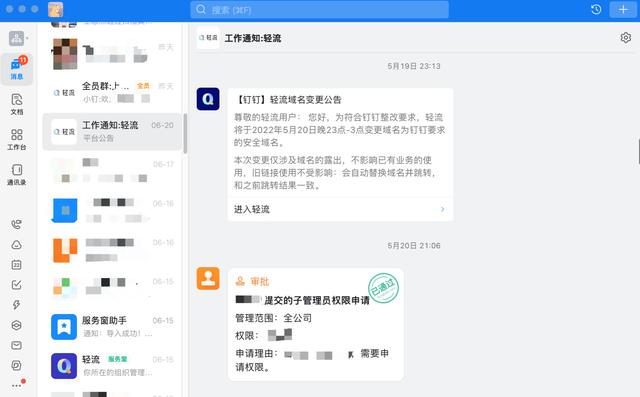Open the conversation dated 06-15 with colorful avatar

pyautogui.click(x=112, y=288)
